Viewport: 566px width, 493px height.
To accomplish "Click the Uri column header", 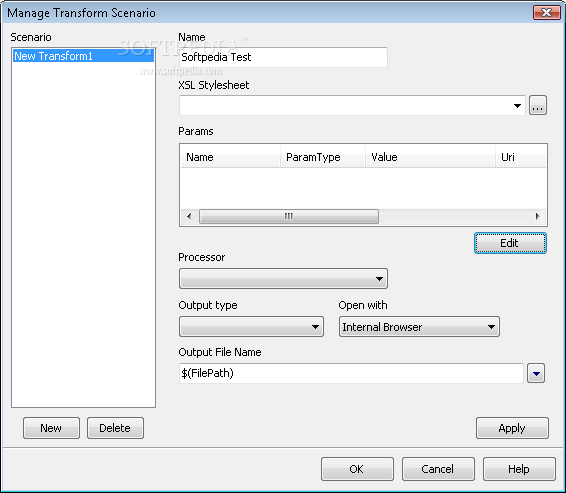I will [521, 157].
